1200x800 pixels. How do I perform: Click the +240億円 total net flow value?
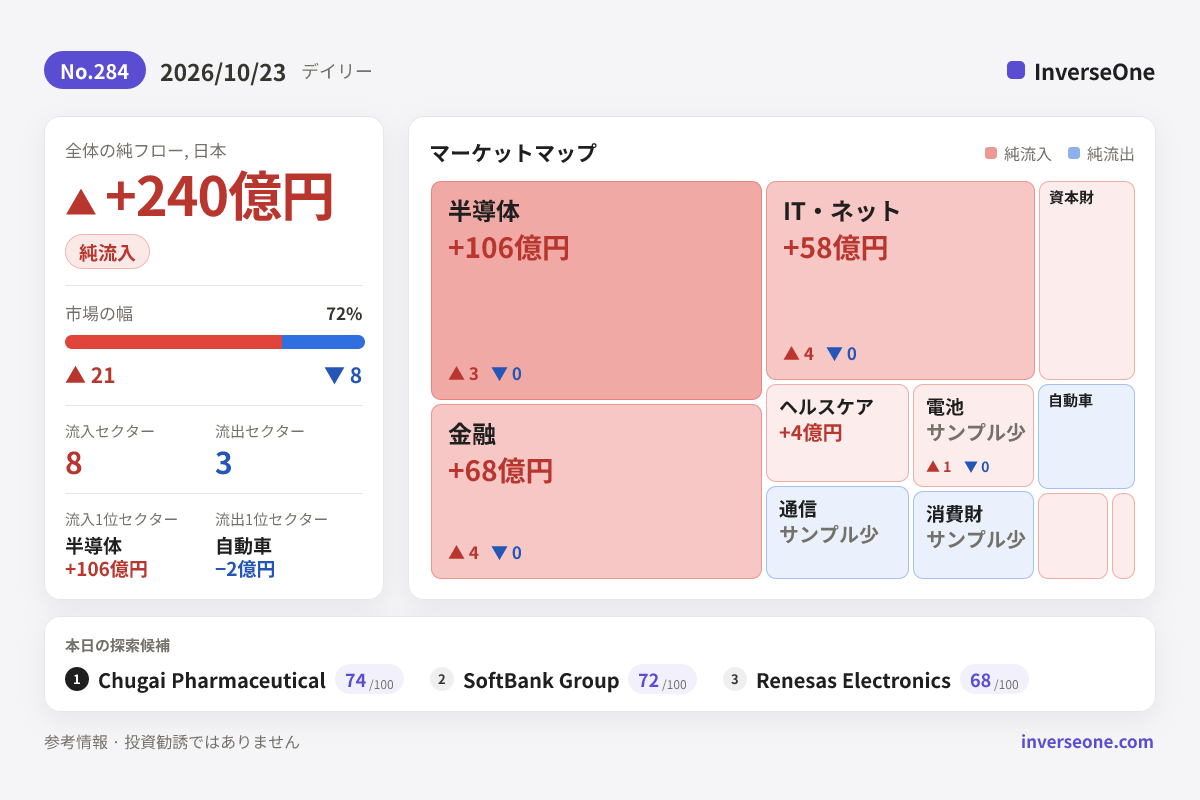click(219, 197)
